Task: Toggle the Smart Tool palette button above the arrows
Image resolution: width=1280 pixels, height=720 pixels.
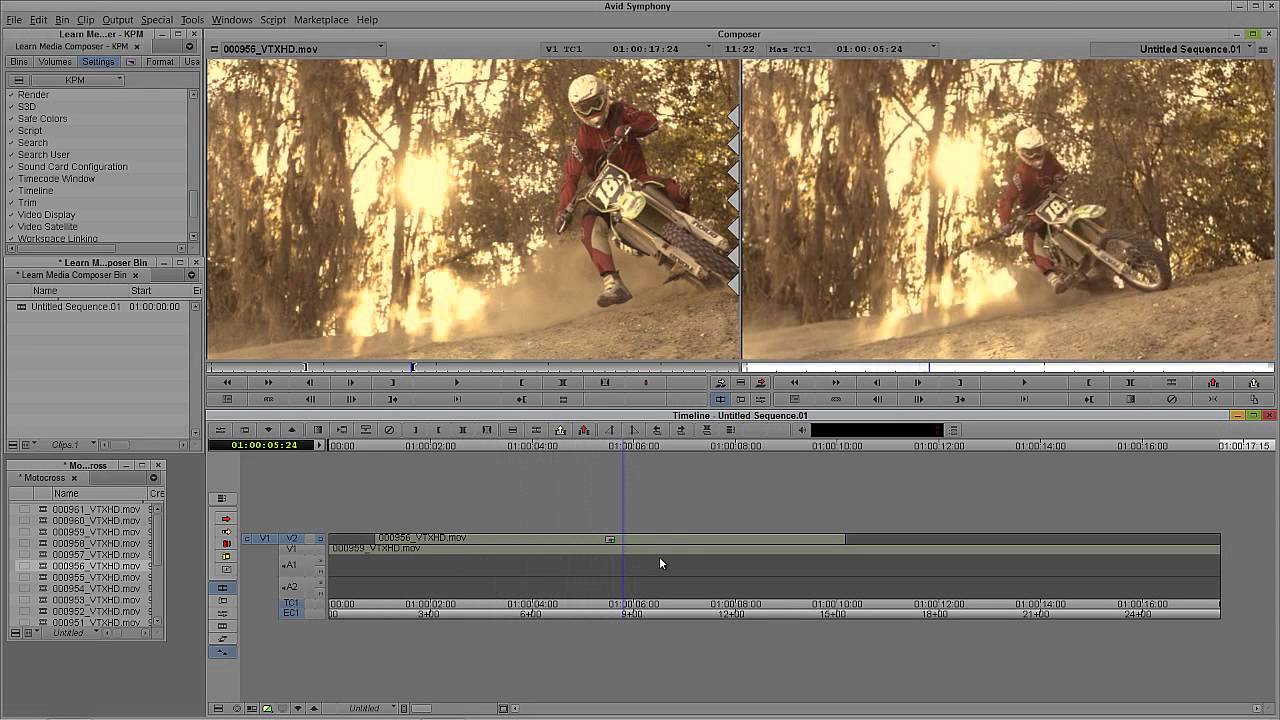Action: click(222, 498)
